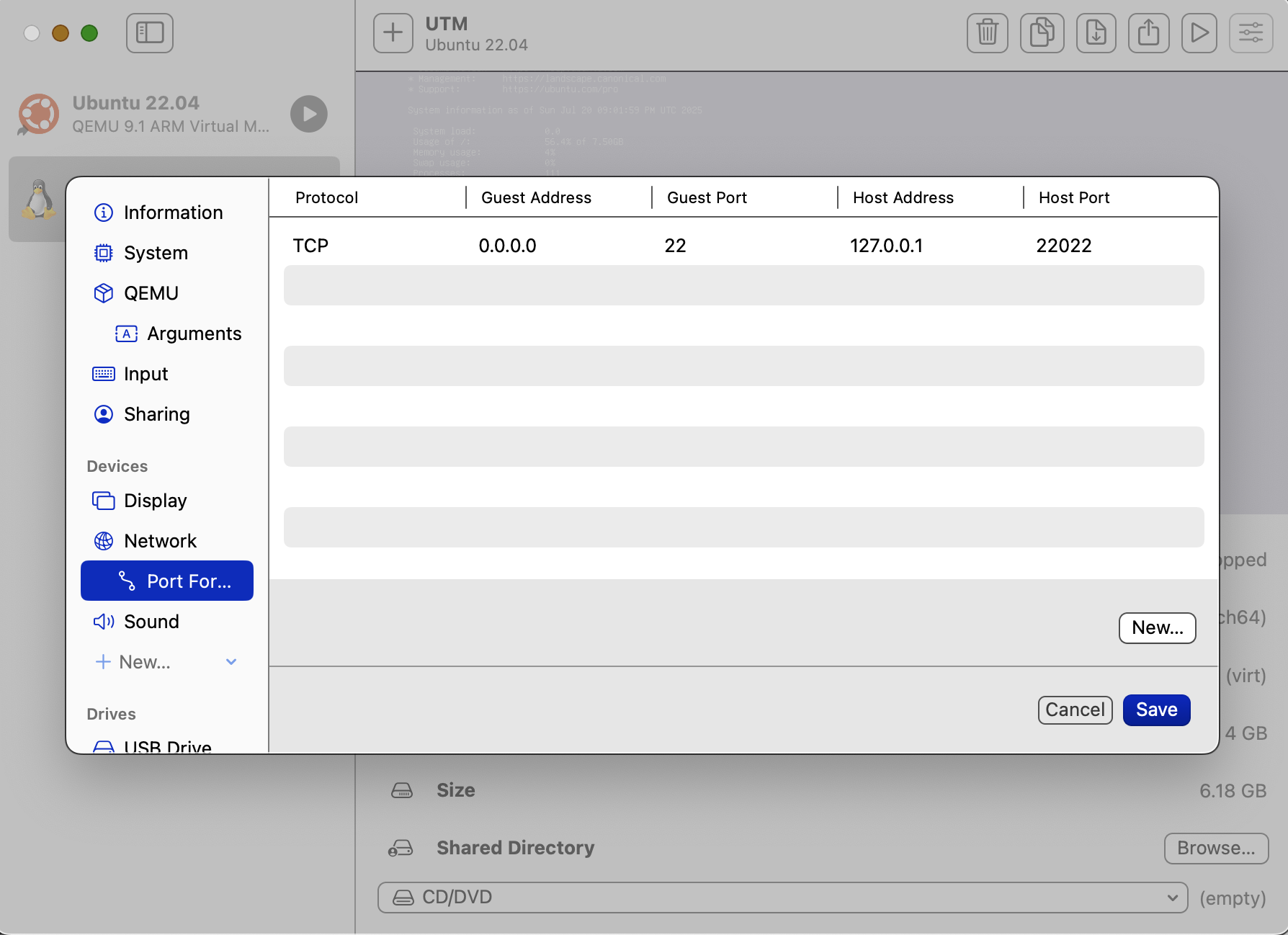Select the Linux penguin VM in the sidebar
1288x935 pixels.
38,200
